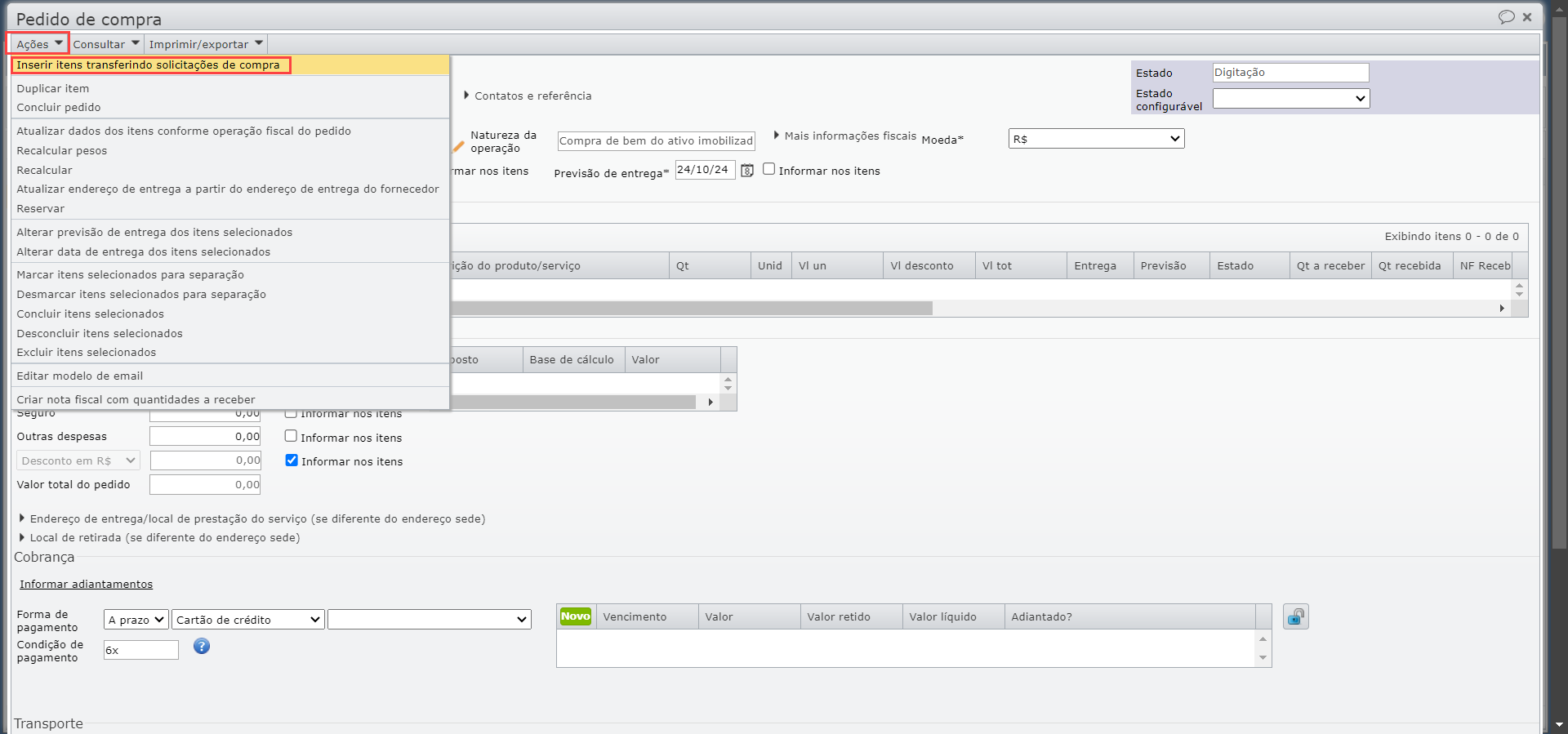Expand Contatos e referência section

coord(528,96)
